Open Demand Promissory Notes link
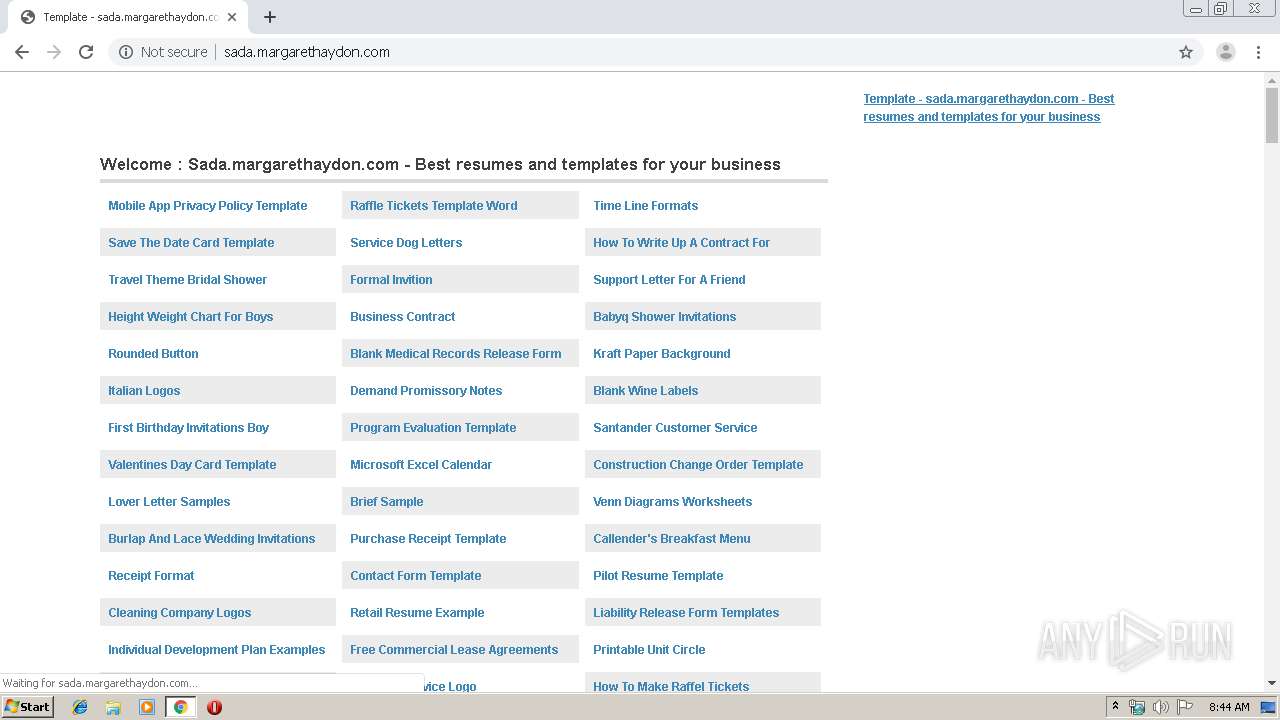This screenshot has width=1280, height=720. 426,390
